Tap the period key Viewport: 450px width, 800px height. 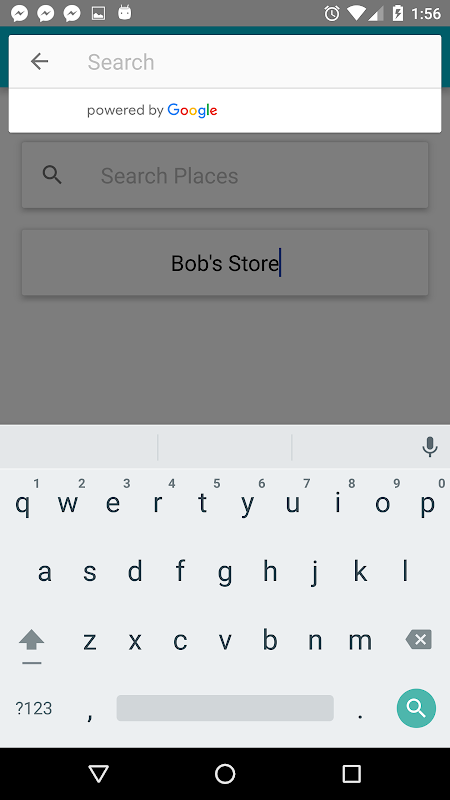click(x=360, y=708)
